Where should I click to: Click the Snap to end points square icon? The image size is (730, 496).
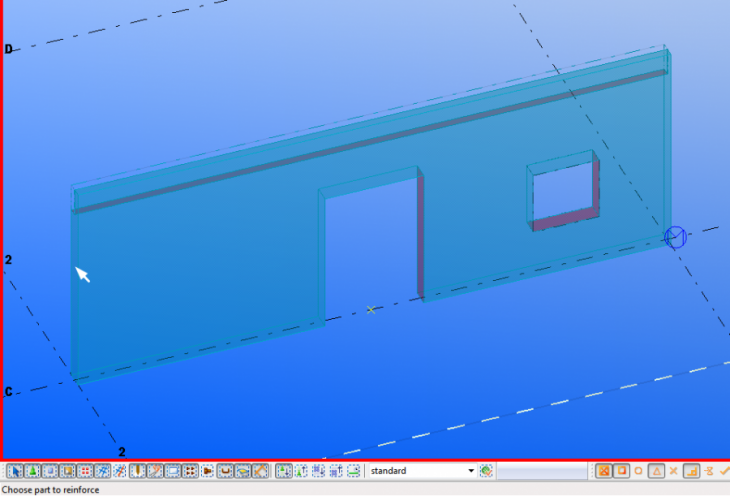click(x=622, y=471)
